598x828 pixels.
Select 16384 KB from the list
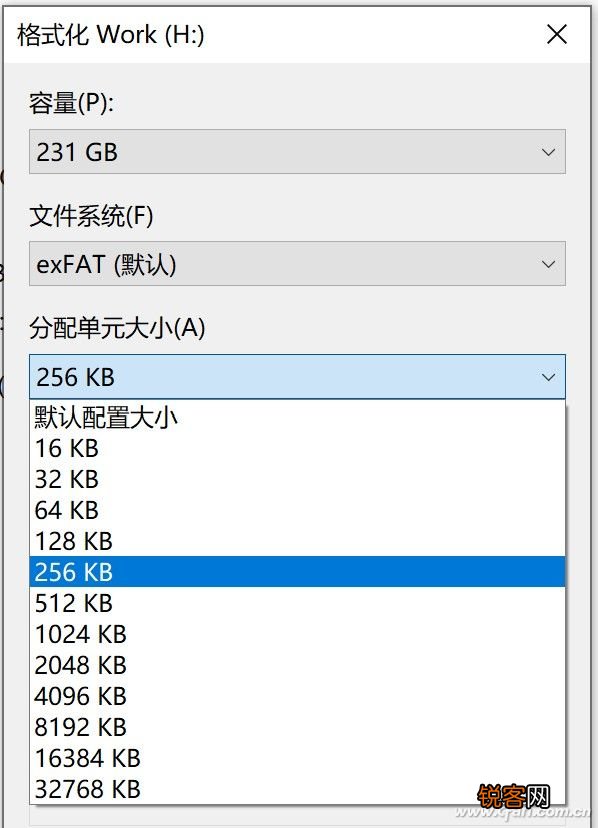point(88,758)
